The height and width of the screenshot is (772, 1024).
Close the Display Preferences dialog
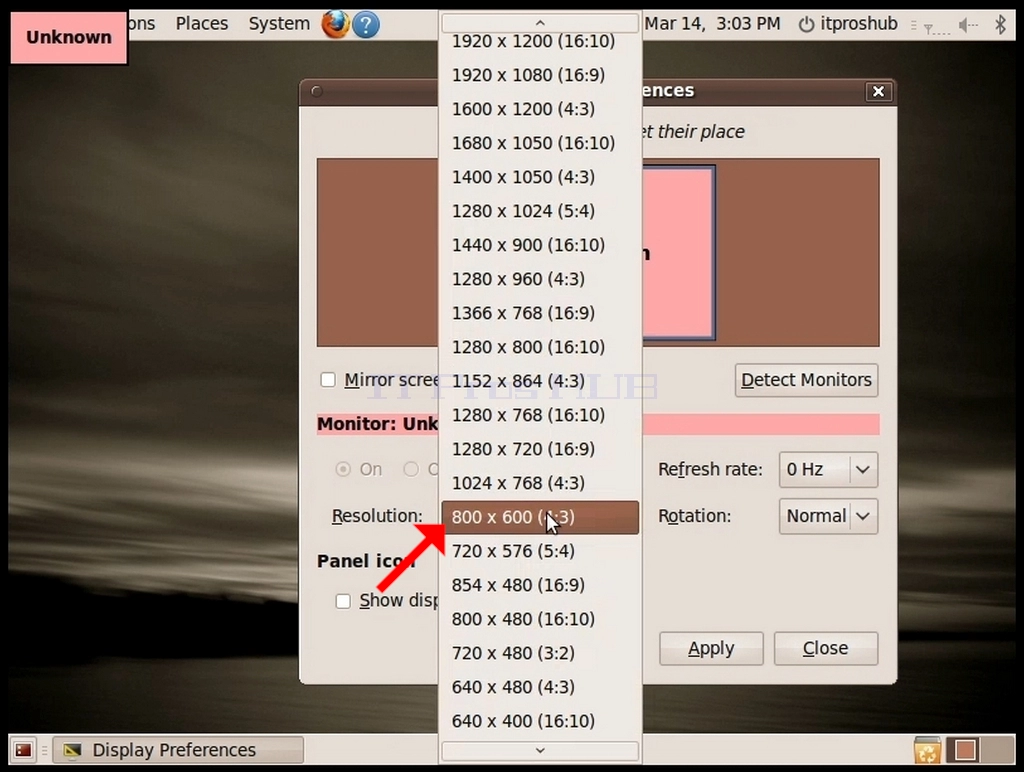coord(878,91)
